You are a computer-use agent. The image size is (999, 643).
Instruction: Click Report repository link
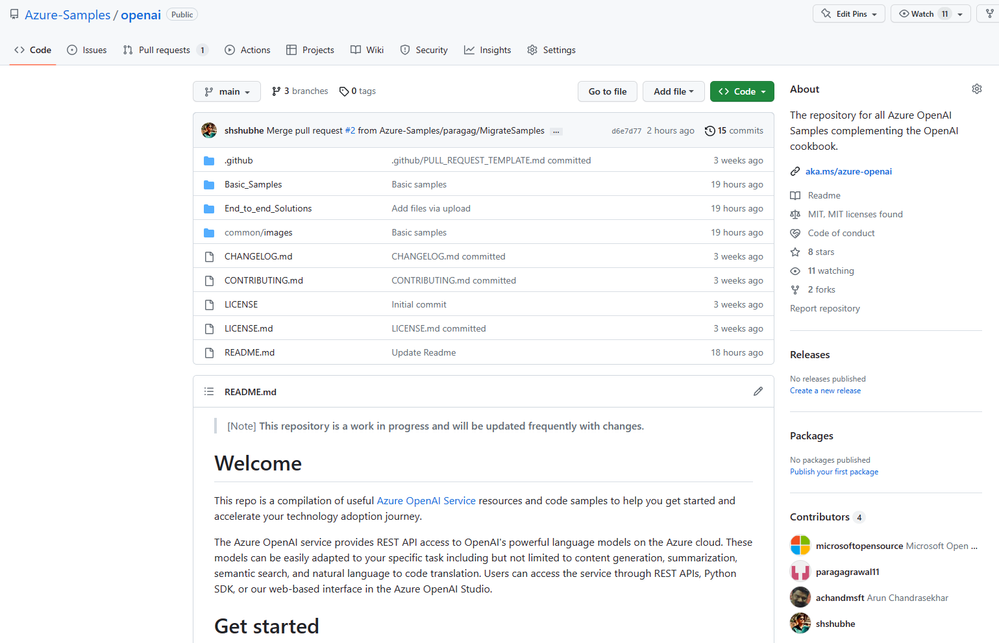pos(825,308)
